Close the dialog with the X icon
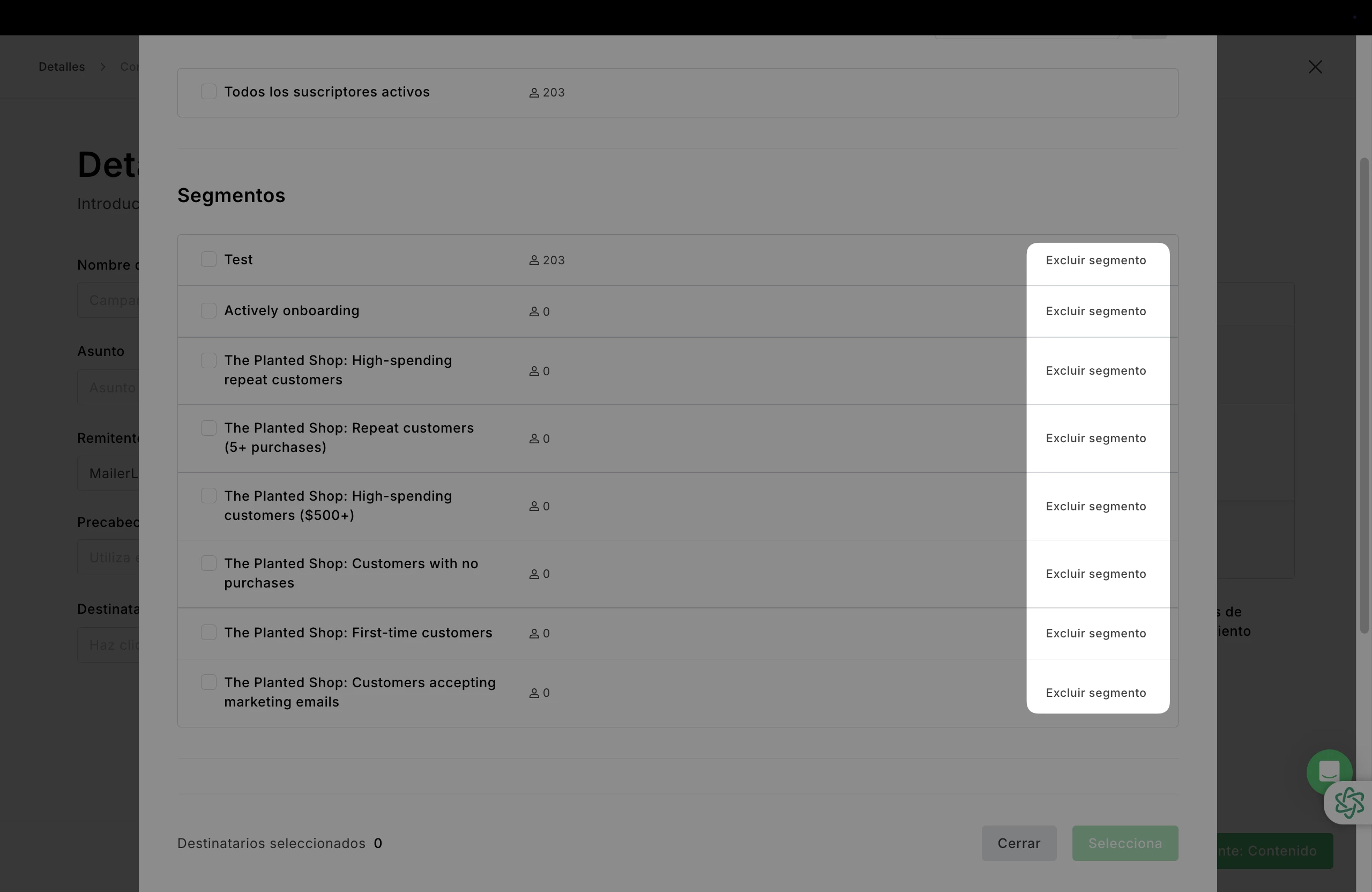Screen dimensions: 1372x892 [1315, 67]
